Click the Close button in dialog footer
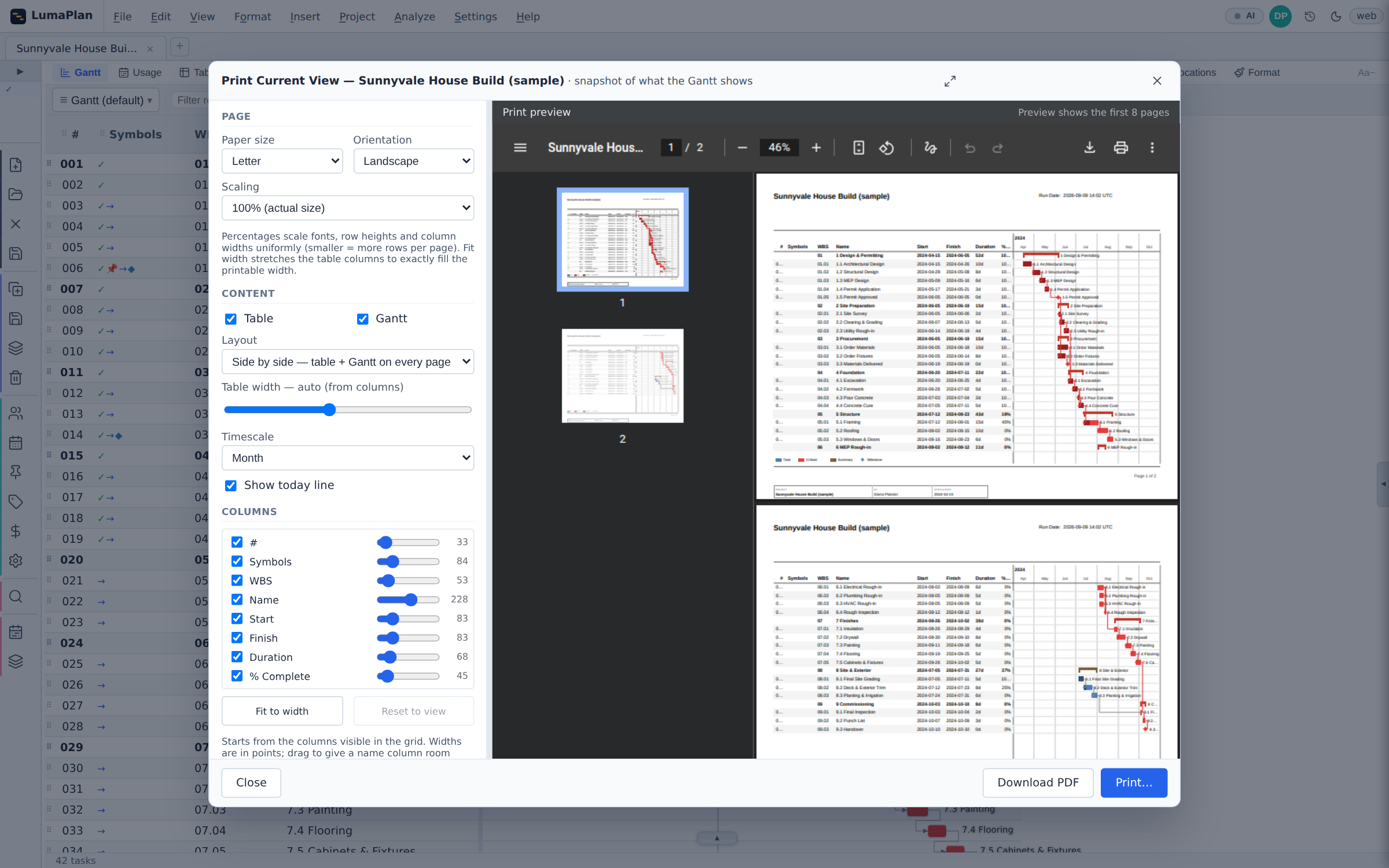Screen dimensions: 1389x868 pyautogui.click(x=251, y=782)
